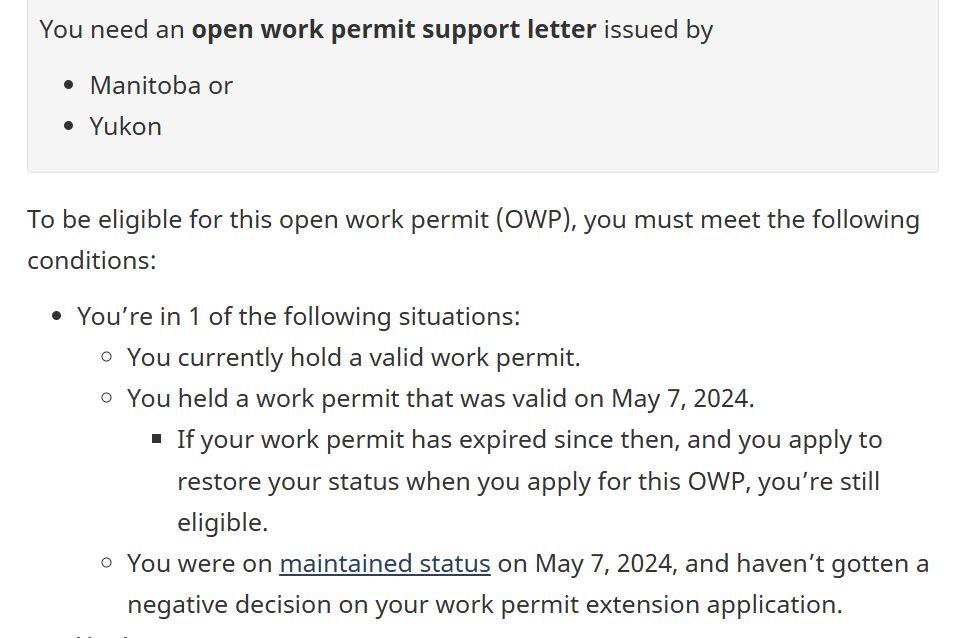Click the "(OWP)" abbreviation in the eligibility paragraph

(x=534, y=220)
